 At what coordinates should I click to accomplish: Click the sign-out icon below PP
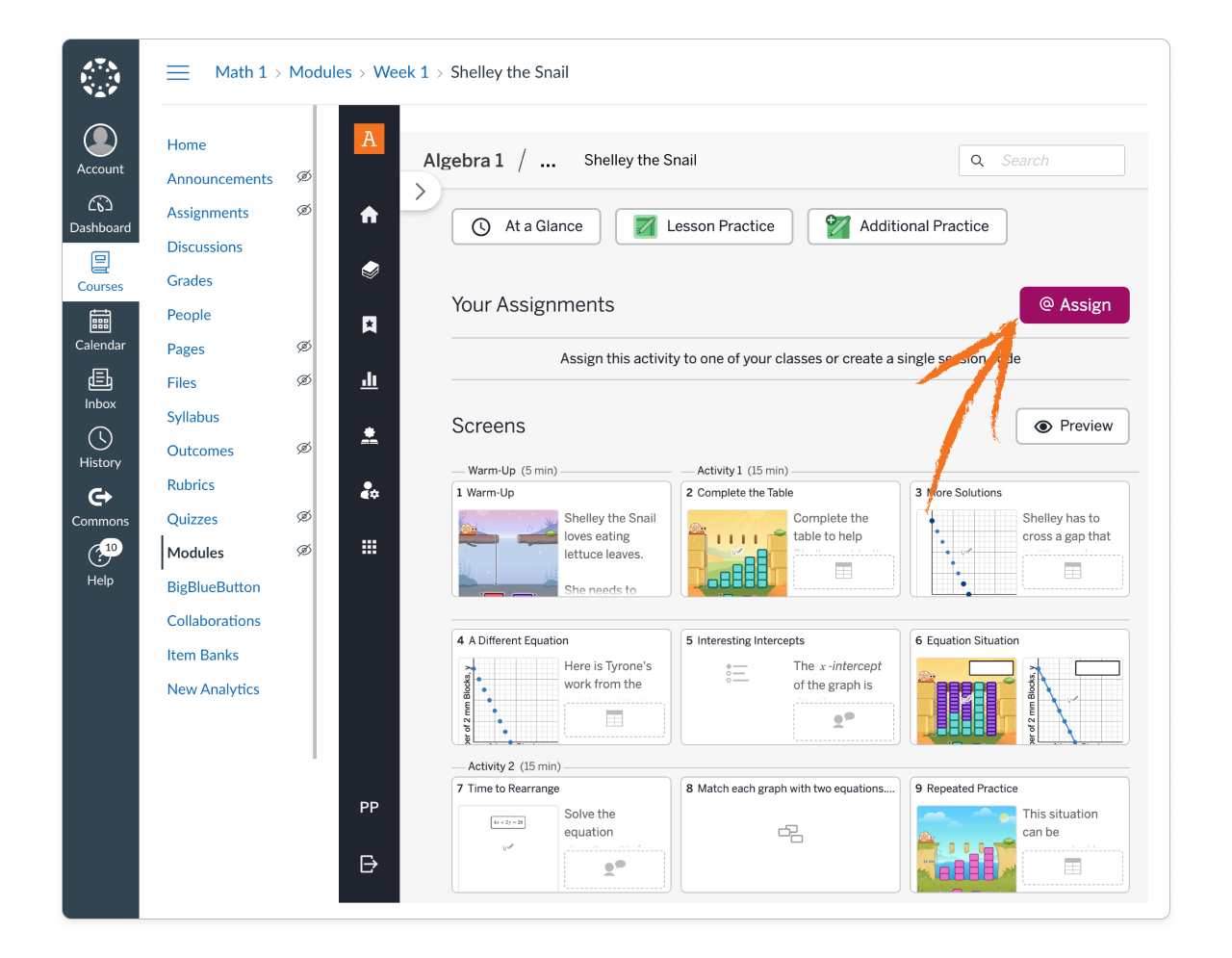pyautogui.click(x=369, y=864)
